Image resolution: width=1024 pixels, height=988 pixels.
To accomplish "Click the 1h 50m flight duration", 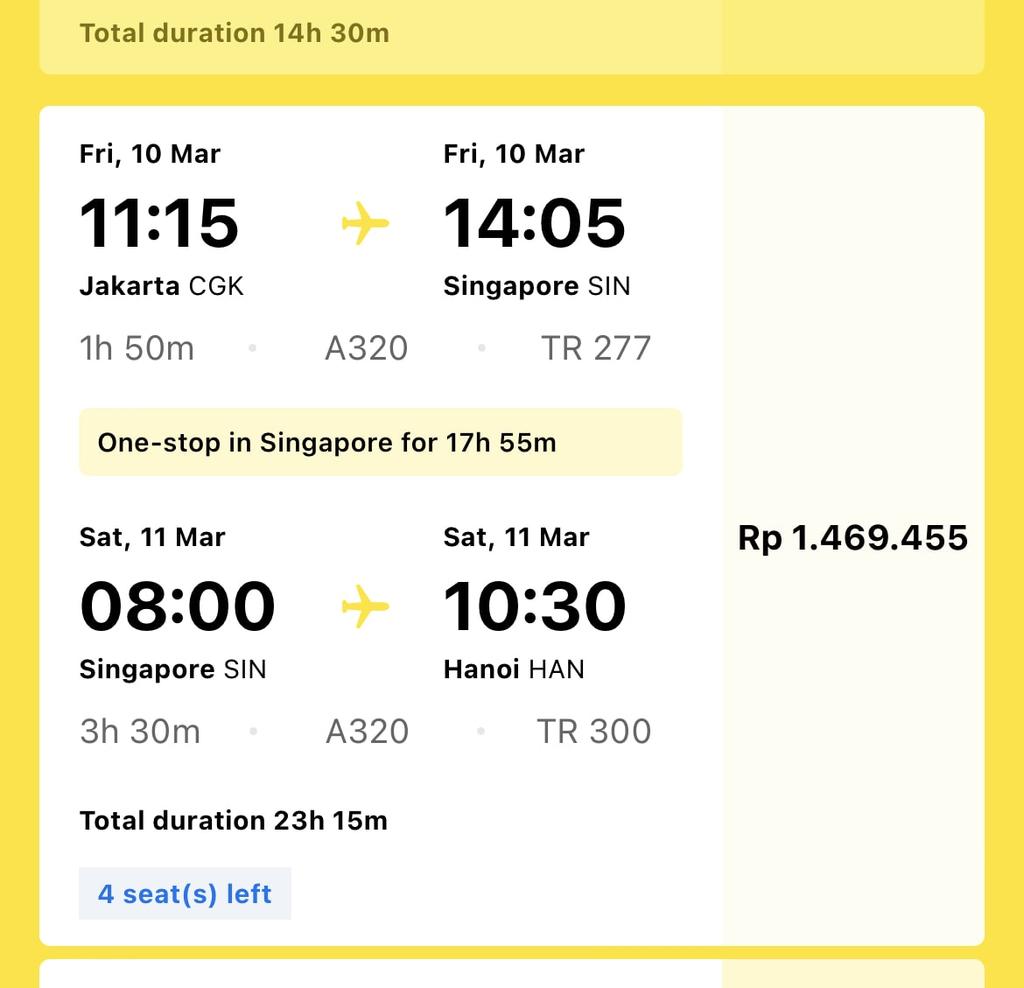I will 137,348.
